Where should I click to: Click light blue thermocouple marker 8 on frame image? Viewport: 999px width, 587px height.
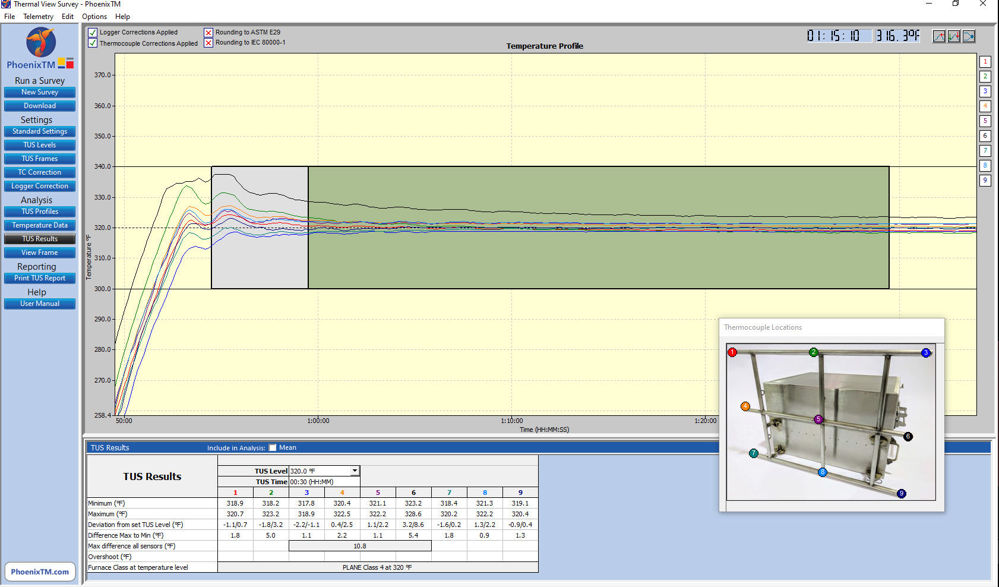click(x=822, y=472)
